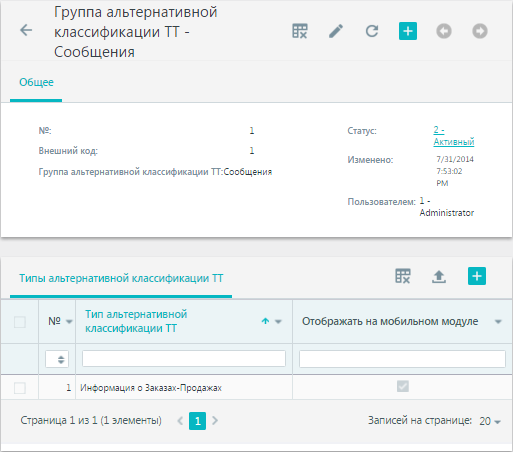Open the № column dropdown menu
Image resolution: width=513 pixels, height=452 pixels.
pyautogui.click(x=69, y=322)
